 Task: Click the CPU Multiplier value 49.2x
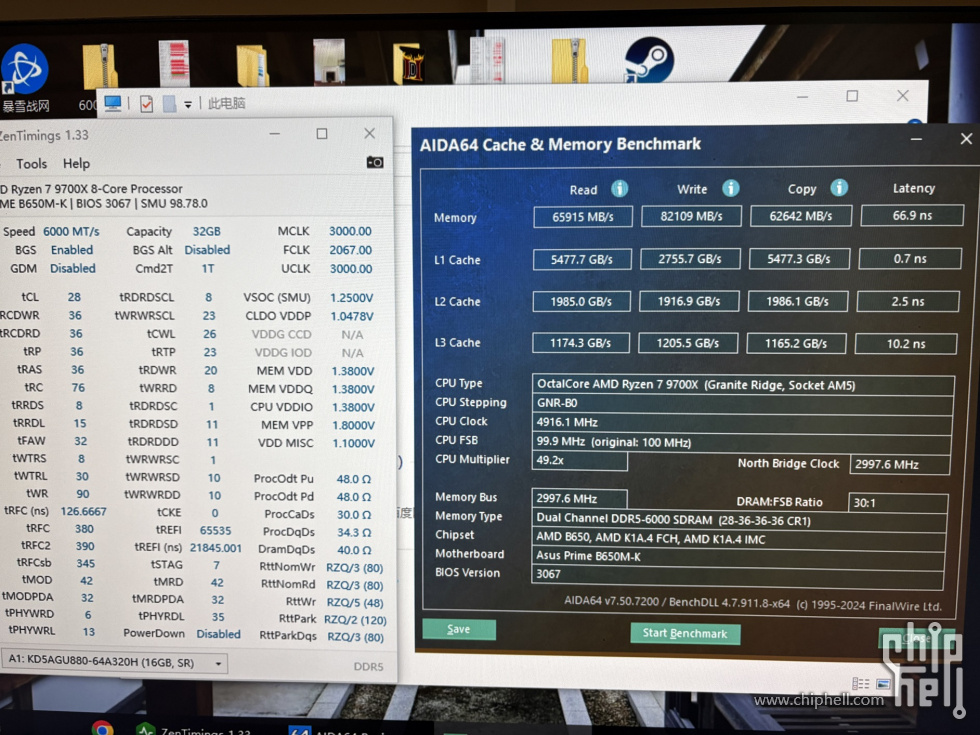click(579, 461)
